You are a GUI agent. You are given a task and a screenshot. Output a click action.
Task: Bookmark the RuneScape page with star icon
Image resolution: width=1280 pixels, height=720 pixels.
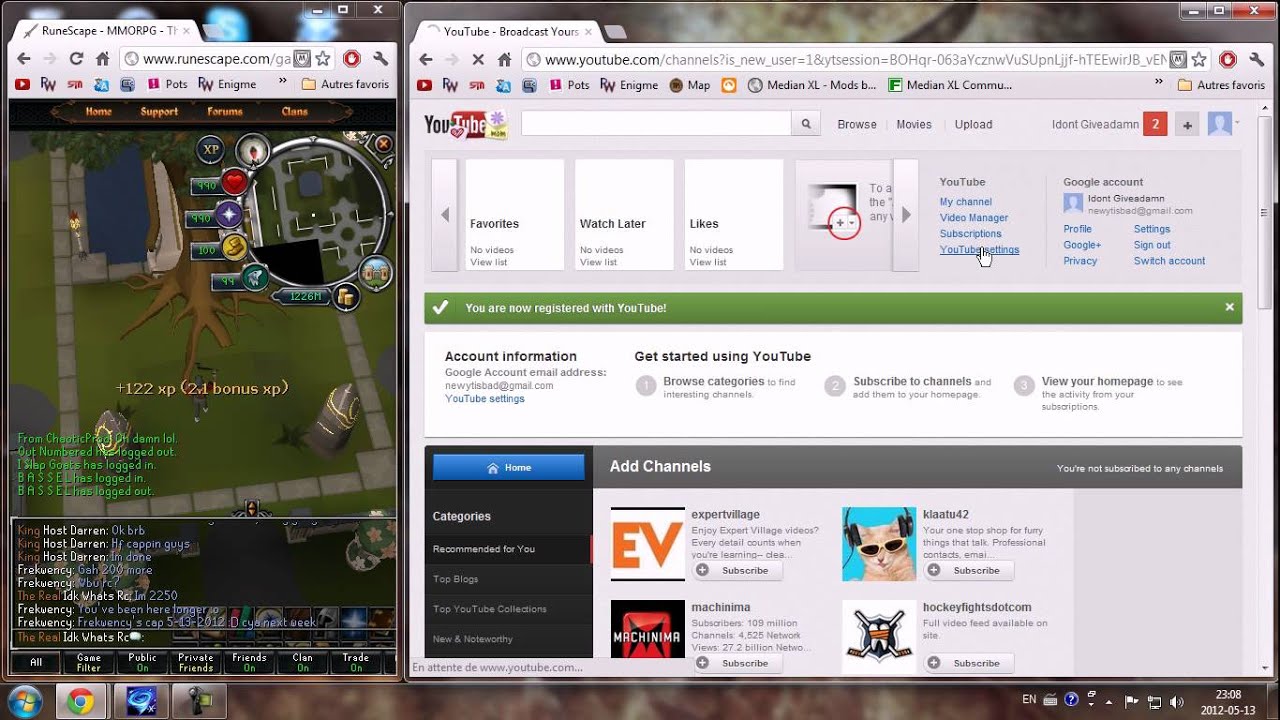pos(325,59)
